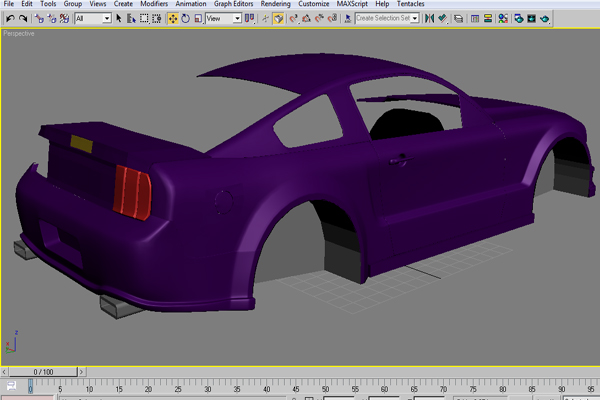Click frame 80 on the timeline ruler
The width and height of the screenshot is (600, 400).
(502, 388)
